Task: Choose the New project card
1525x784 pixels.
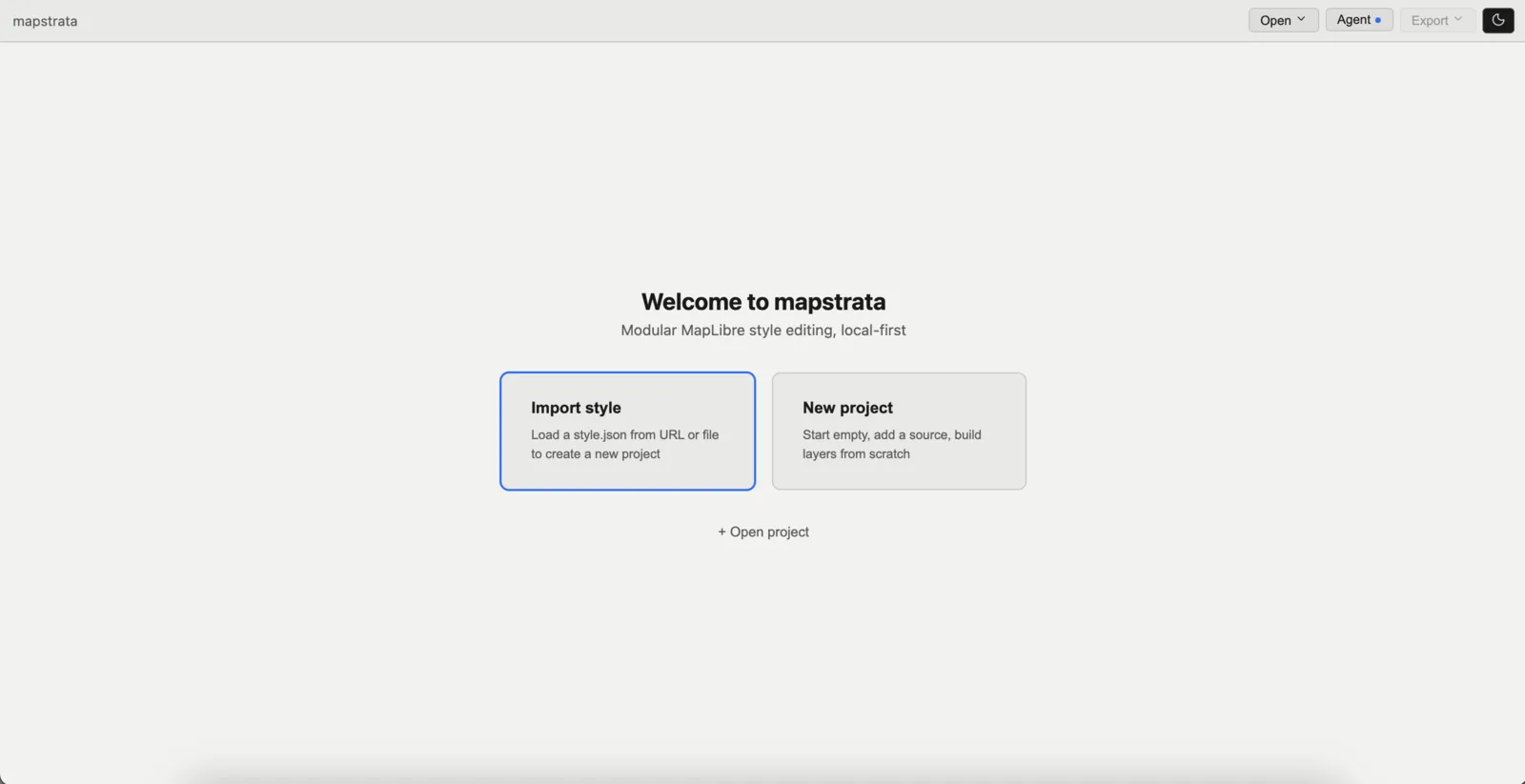Action: click(899, 432)
